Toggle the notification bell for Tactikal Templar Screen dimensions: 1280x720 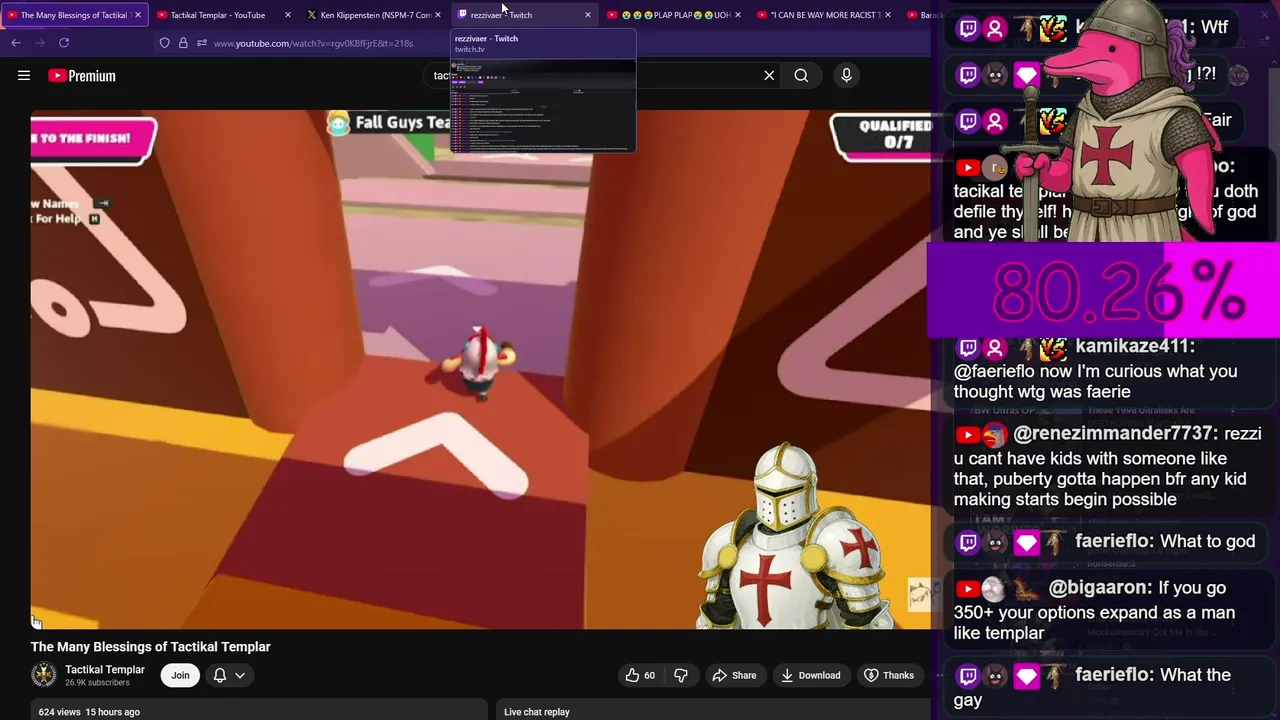pos(220,675)
